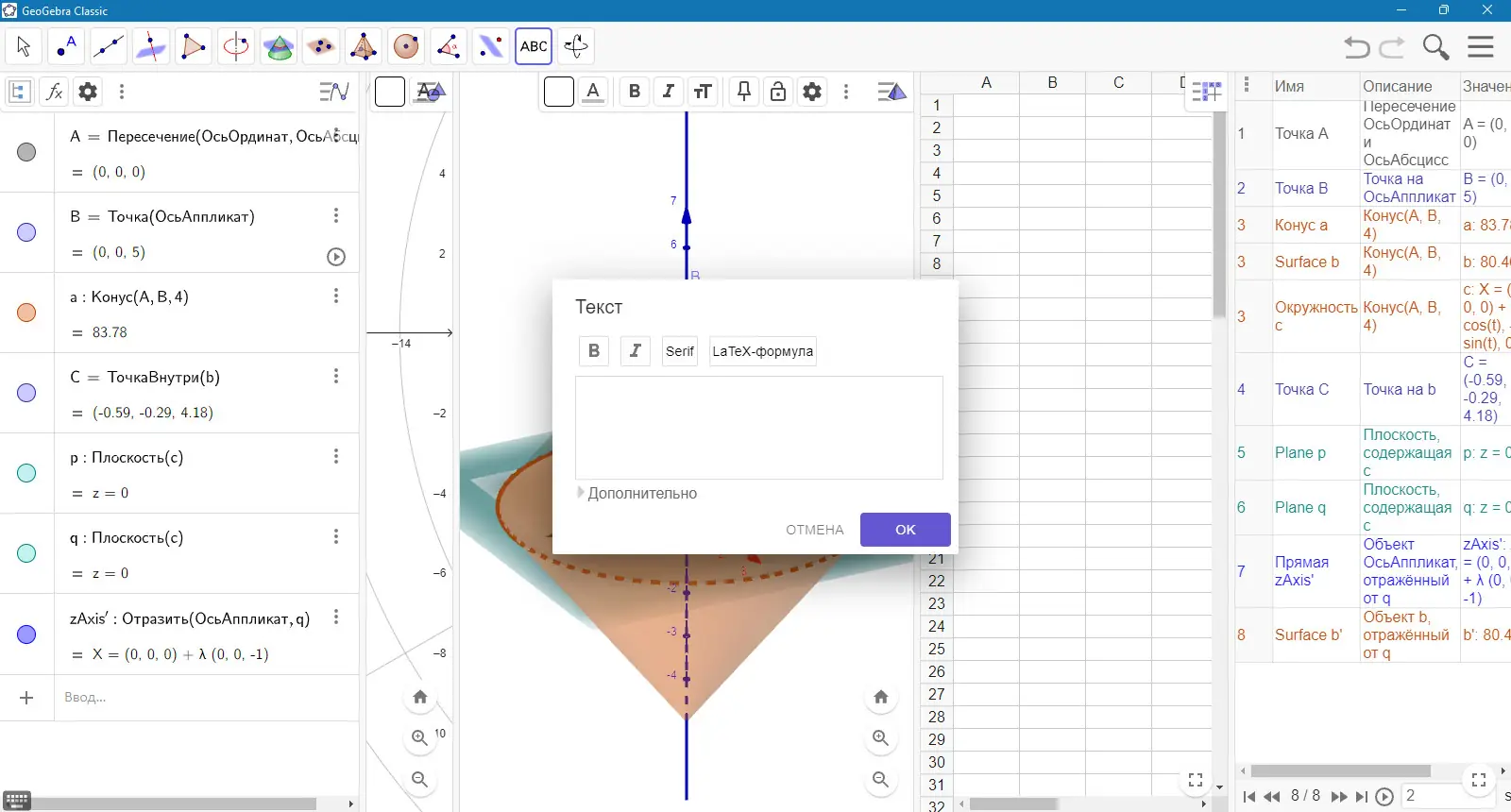Zoom out the 3D graphics view
This screenshot has height=812, width=1511.
(881, 780)
